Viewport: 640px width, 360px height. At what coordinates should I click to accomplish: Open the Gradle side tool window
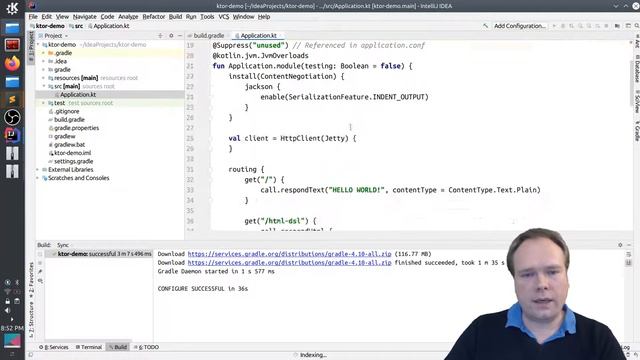click(636, 131)
